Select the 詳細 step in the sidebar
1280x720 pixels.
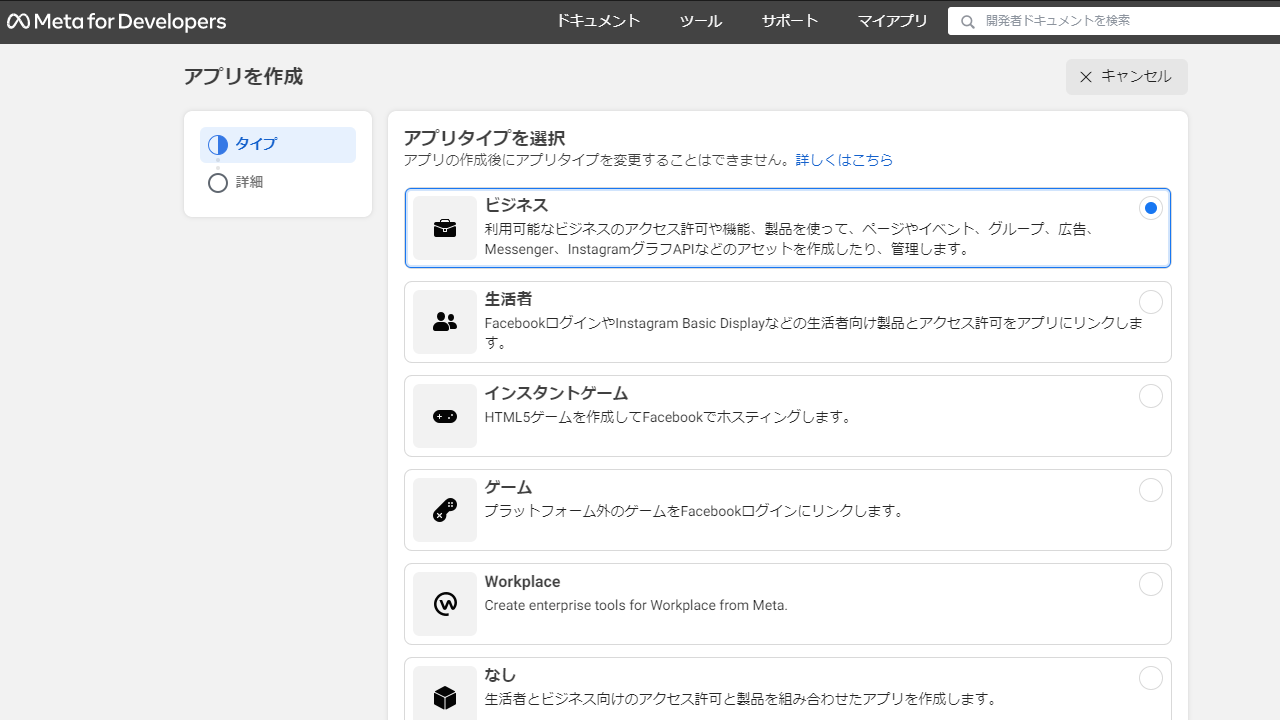pyautogui.click(x=248, y=182)
